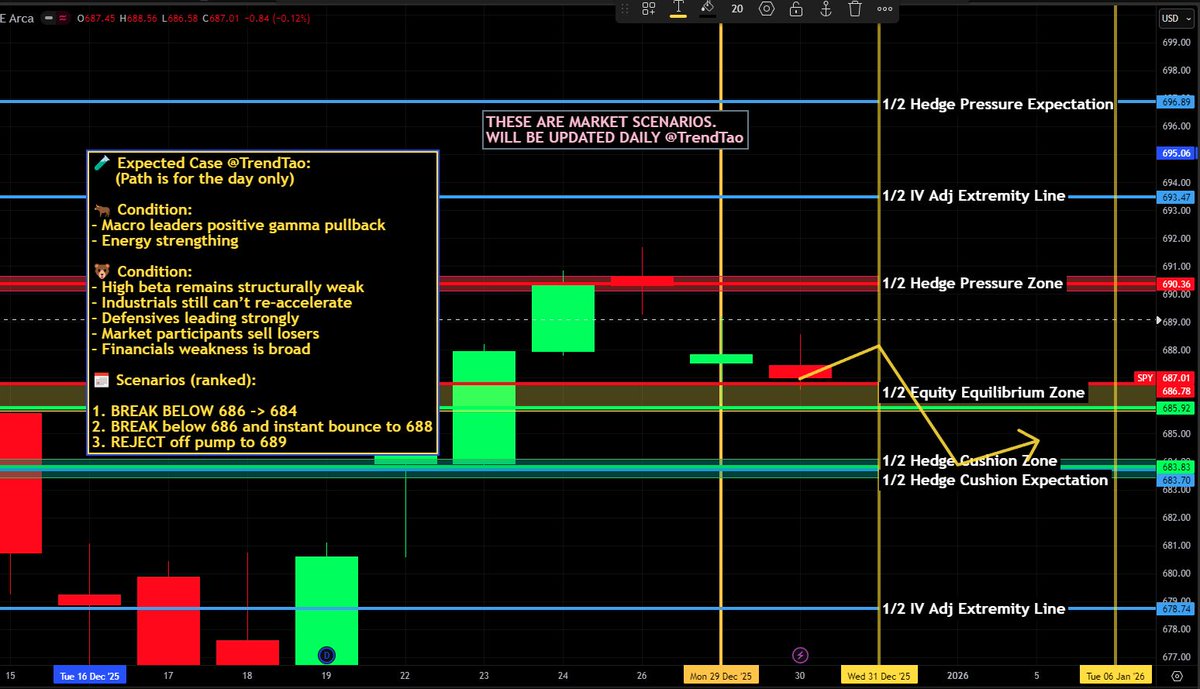Select the upper 1/2 IV Adj Extremity Line label
The height and width of the screenshot is (689, 1200).
click(x=973, y=196)
